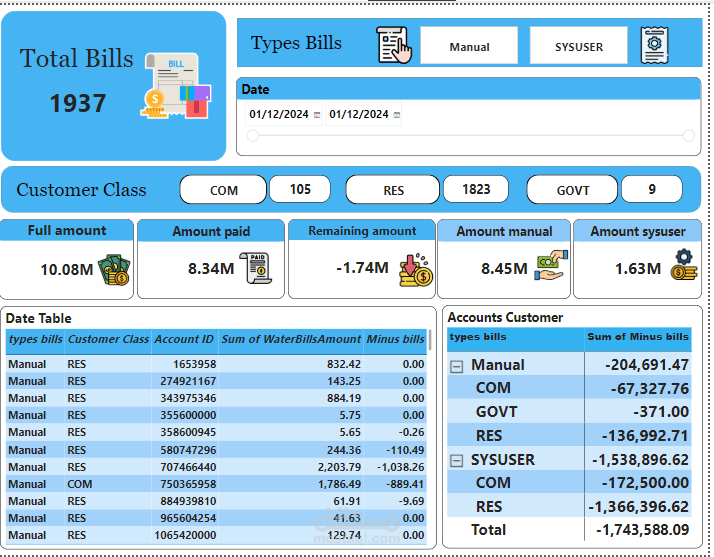Sort by Sum of Minus bills matrix header

(x=638, y=337)
